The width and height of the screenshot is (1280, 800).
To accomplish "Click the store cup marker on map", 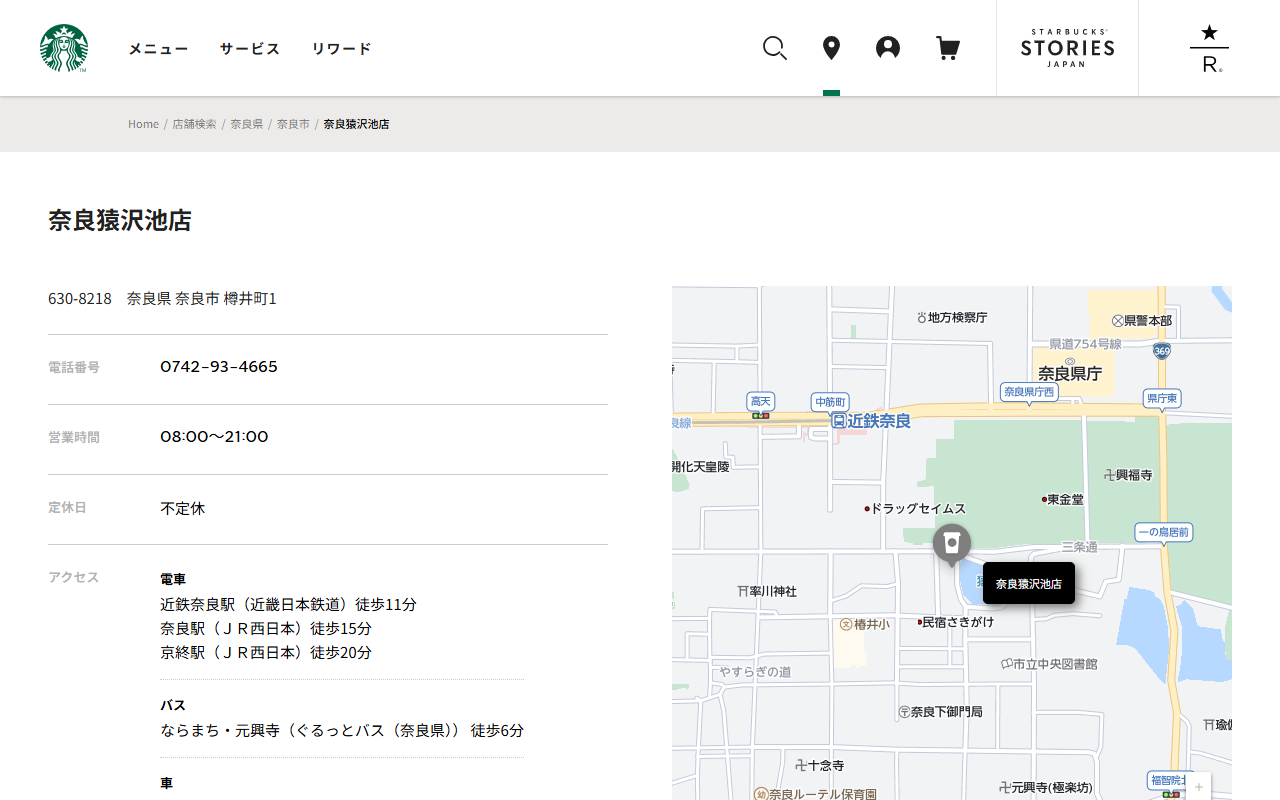I will pos(952,544).
